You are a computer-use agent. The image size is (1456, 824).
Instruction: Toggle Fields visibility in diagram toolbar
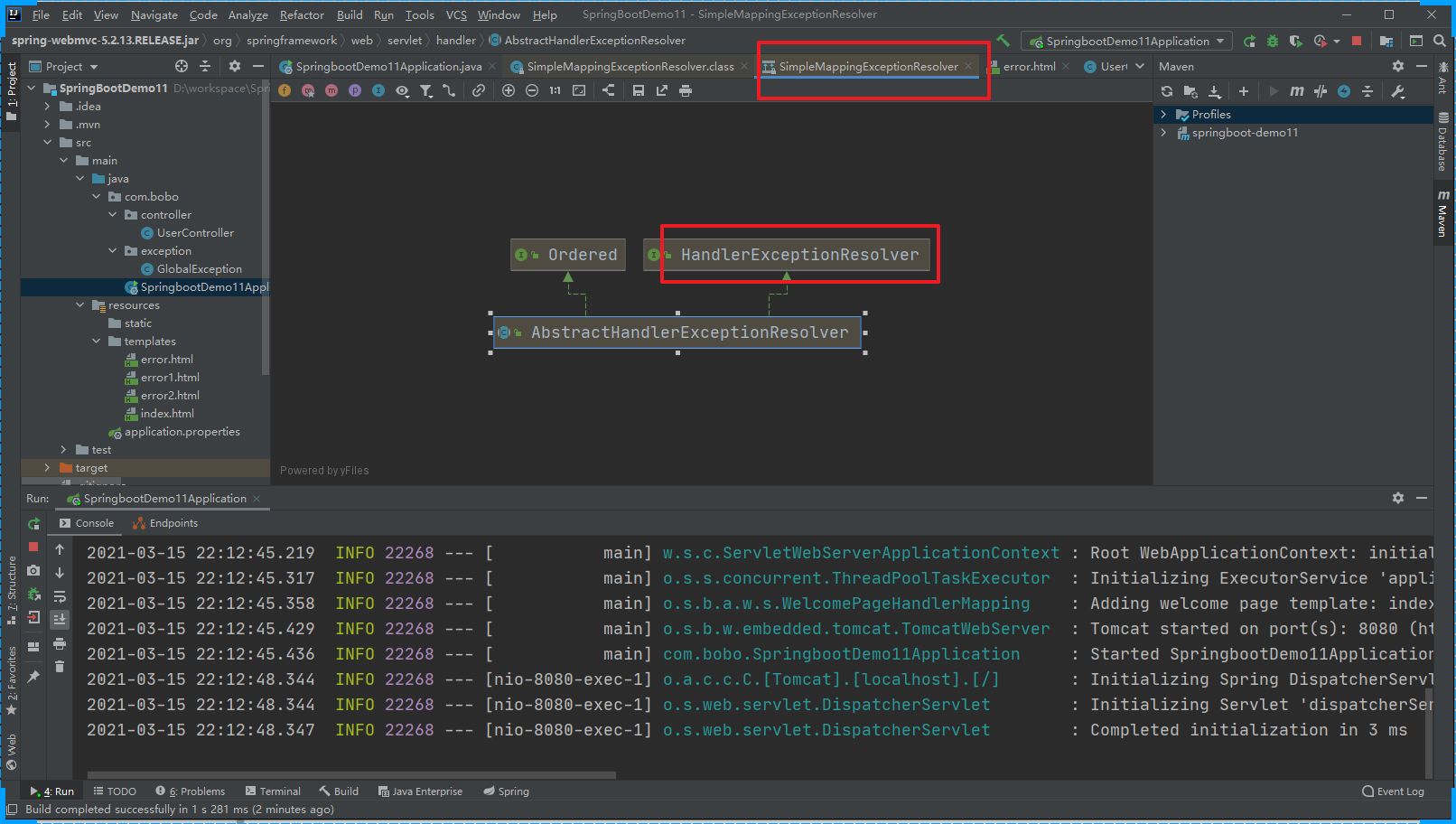tap(285, 90)
